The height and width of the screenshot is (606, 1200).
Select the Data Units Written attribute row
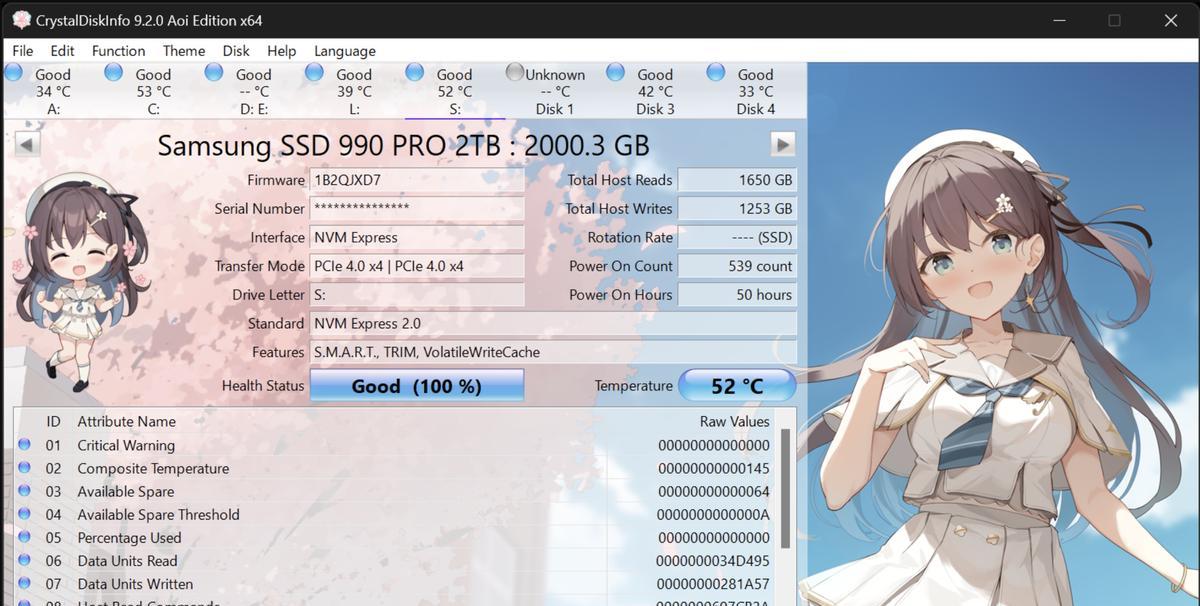[396, 584]
